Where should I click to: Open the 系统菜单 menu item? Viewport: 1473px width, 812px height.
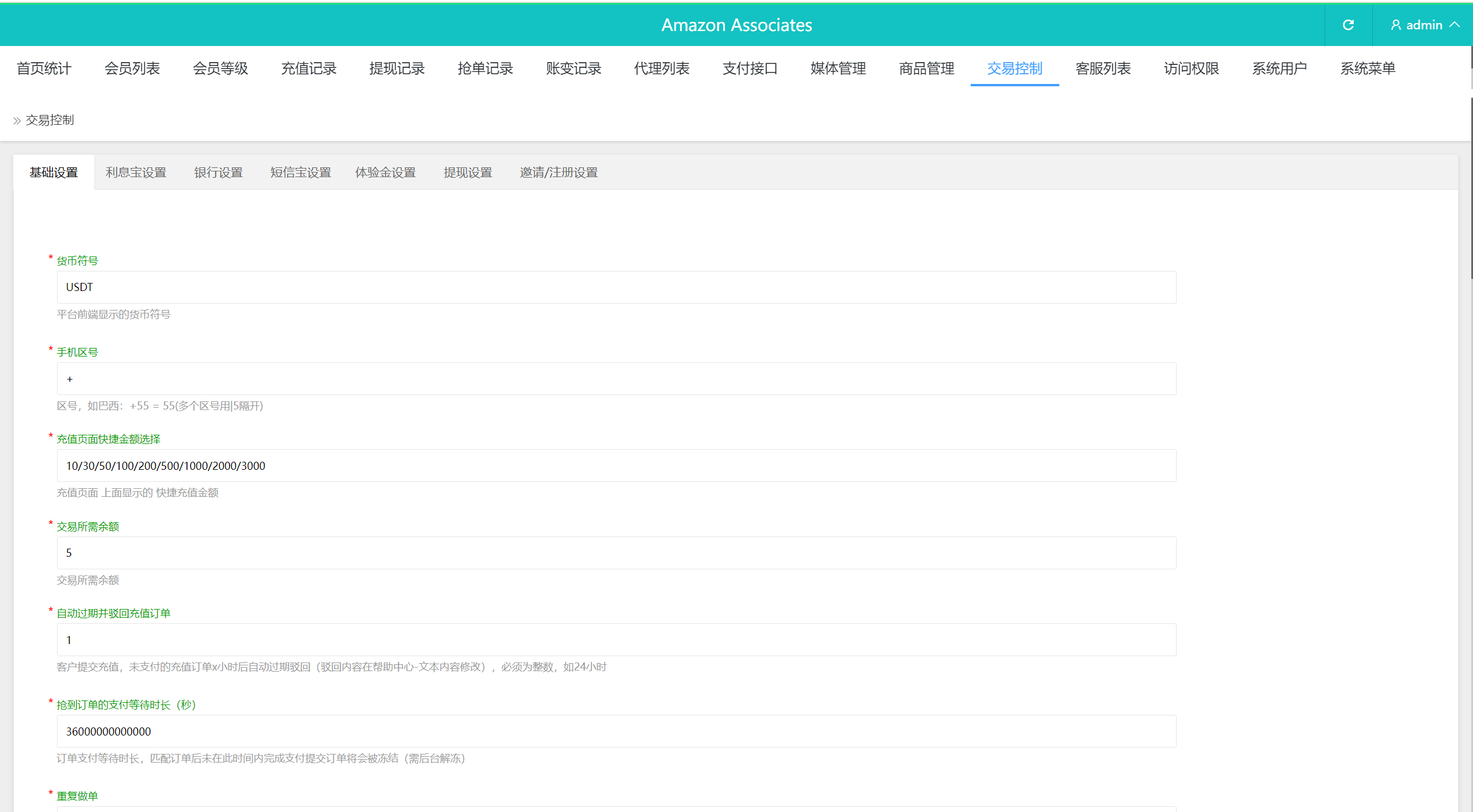pyautogui.click(x=1368, y=68)
